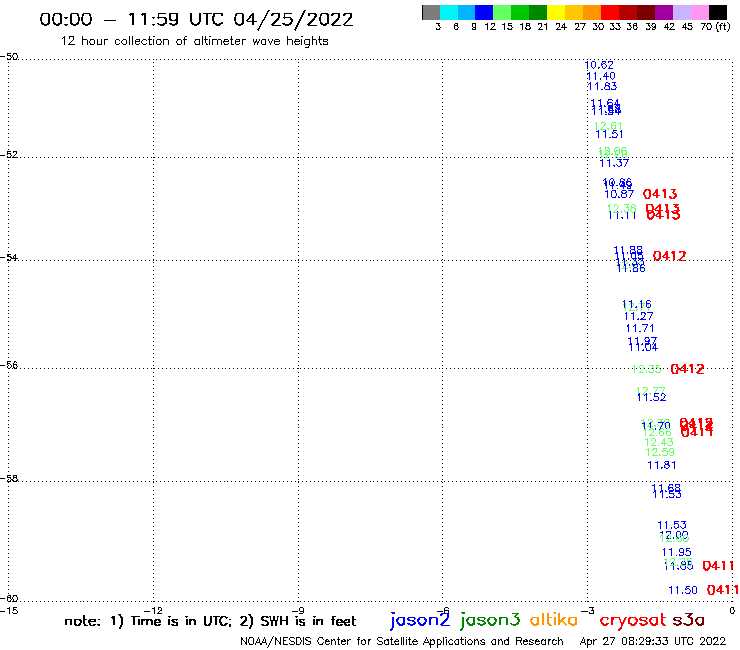Click the wave height value 11.63
Screen dimensions: 740x650
[602, 86]
